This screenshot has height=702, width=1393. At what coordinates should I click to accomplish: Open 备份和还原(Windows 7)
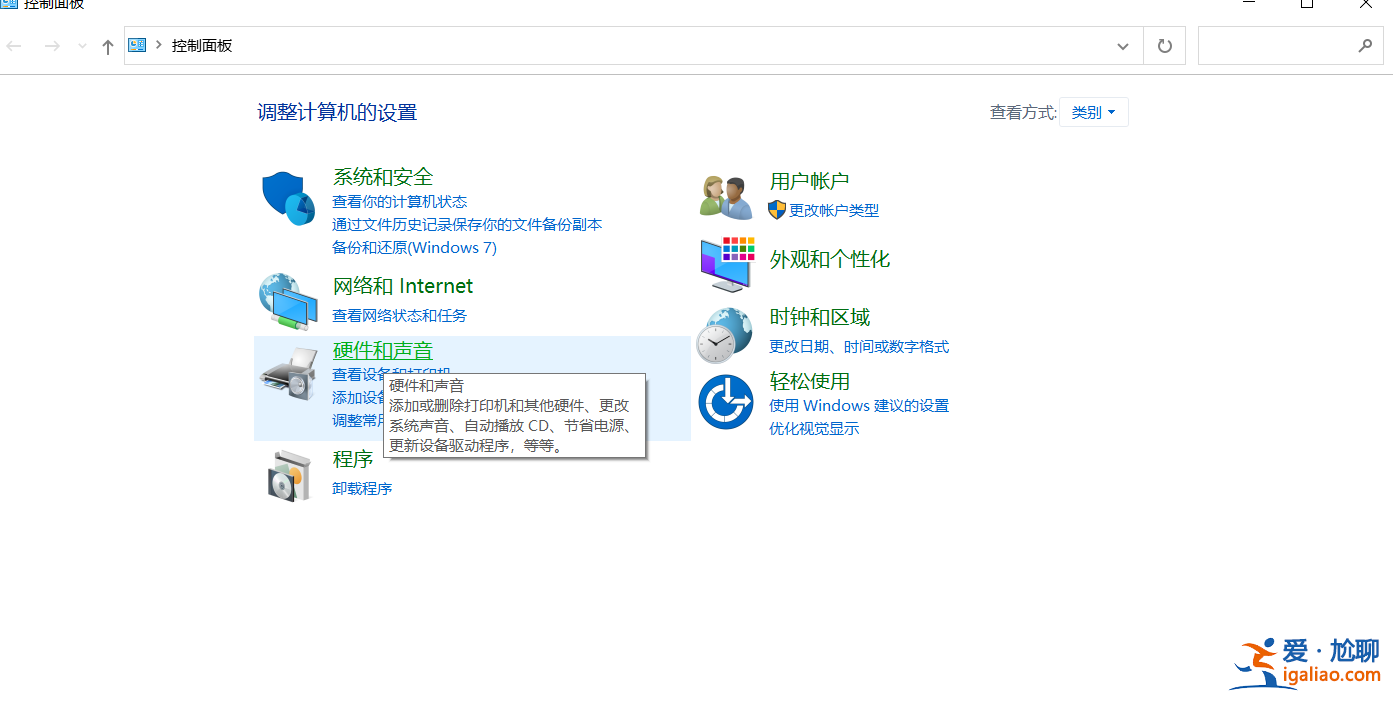pyautogui.click(x=413, y=247)
